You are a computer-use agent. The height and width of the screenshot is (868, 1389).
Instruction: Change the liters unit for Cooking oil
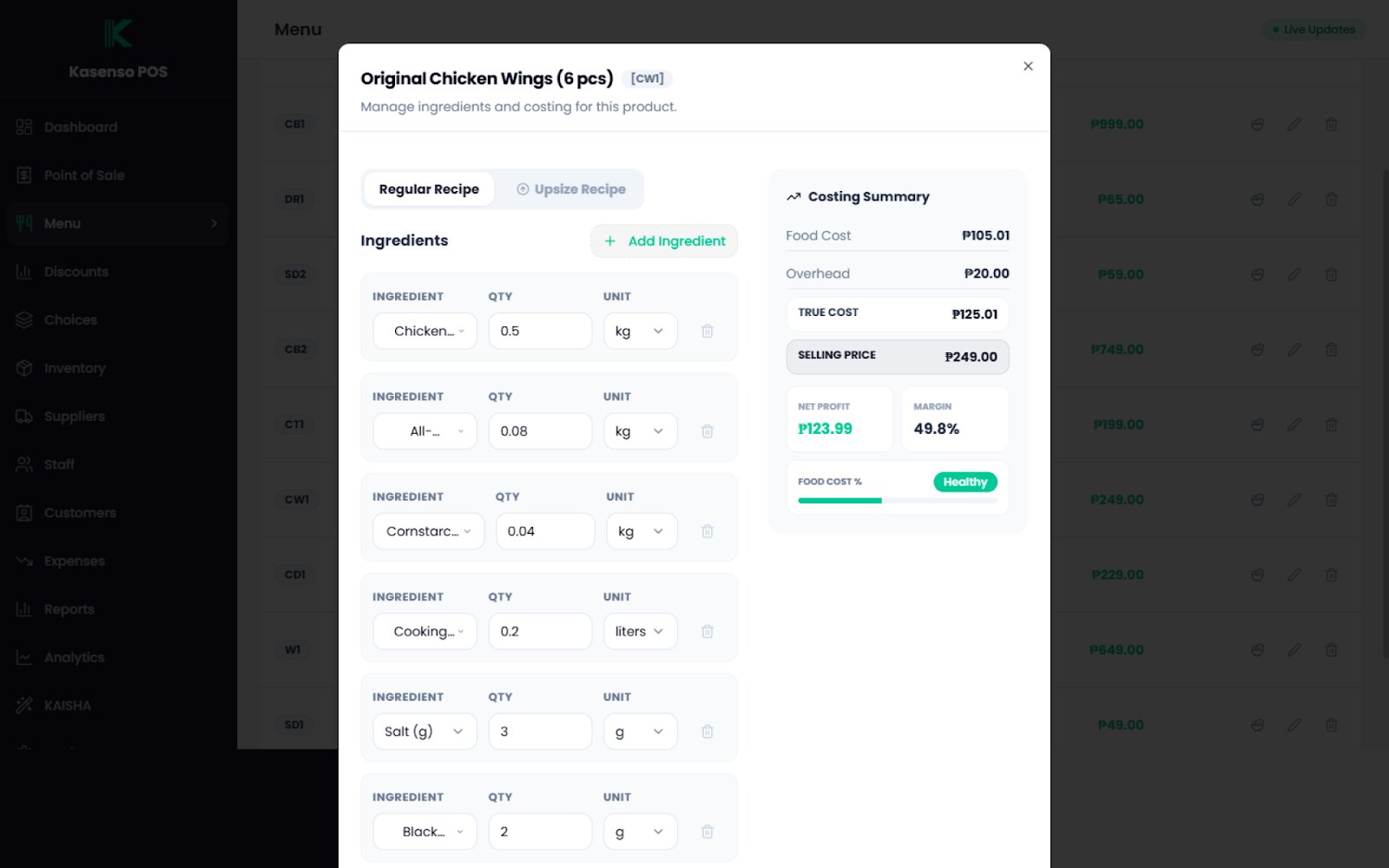641,631
